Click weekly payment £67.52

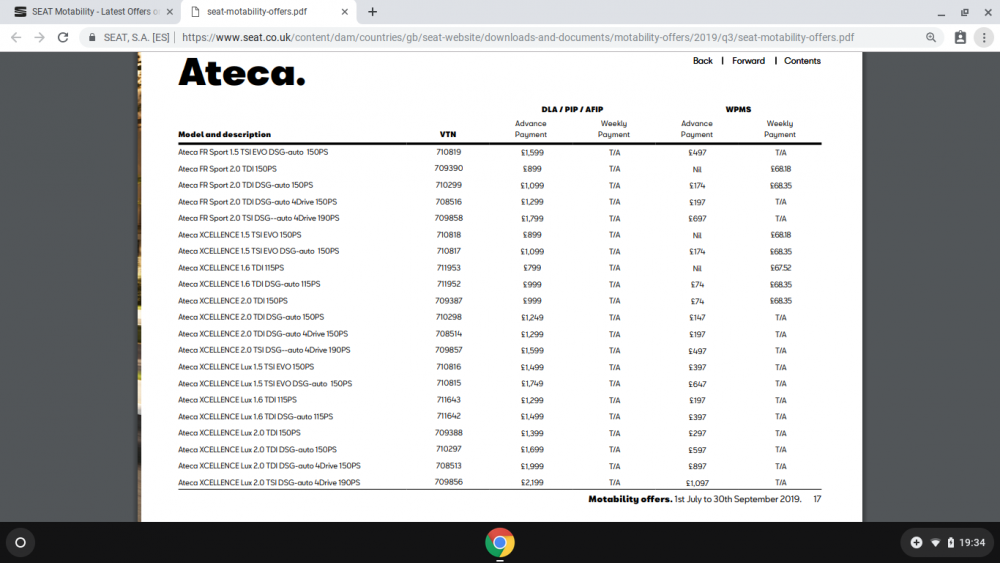781,268
